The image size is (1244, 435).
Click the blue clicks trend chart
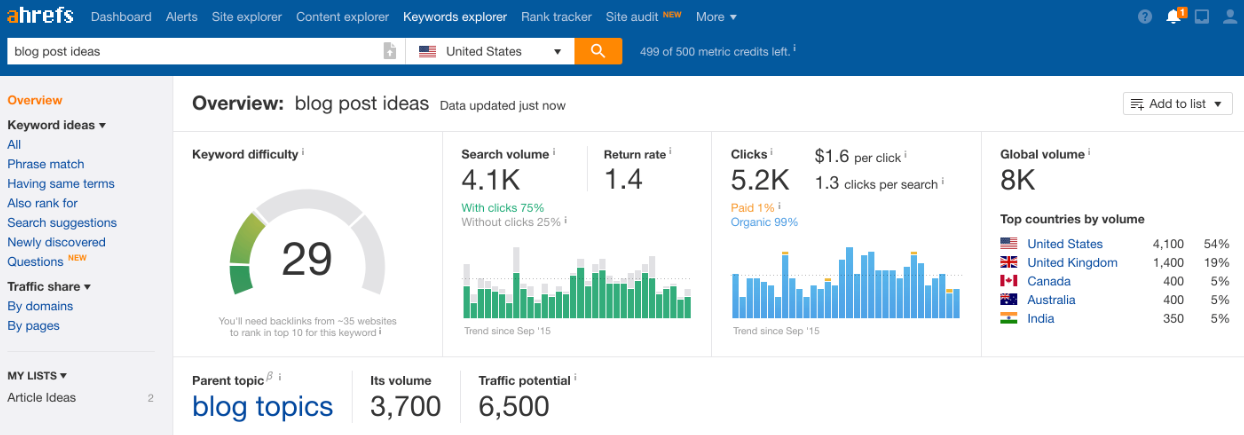pyautogui.click(x=846, y=282)
